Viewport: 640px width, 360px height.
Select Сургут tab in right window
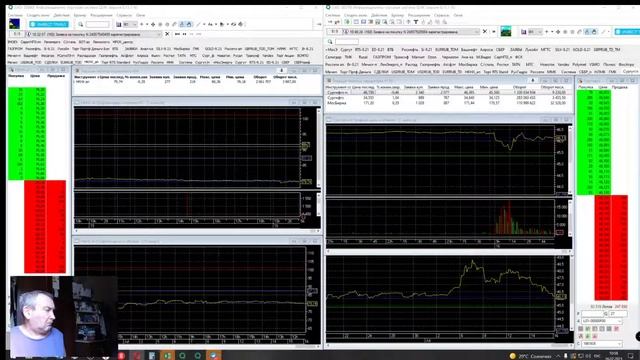click(346, 50)
